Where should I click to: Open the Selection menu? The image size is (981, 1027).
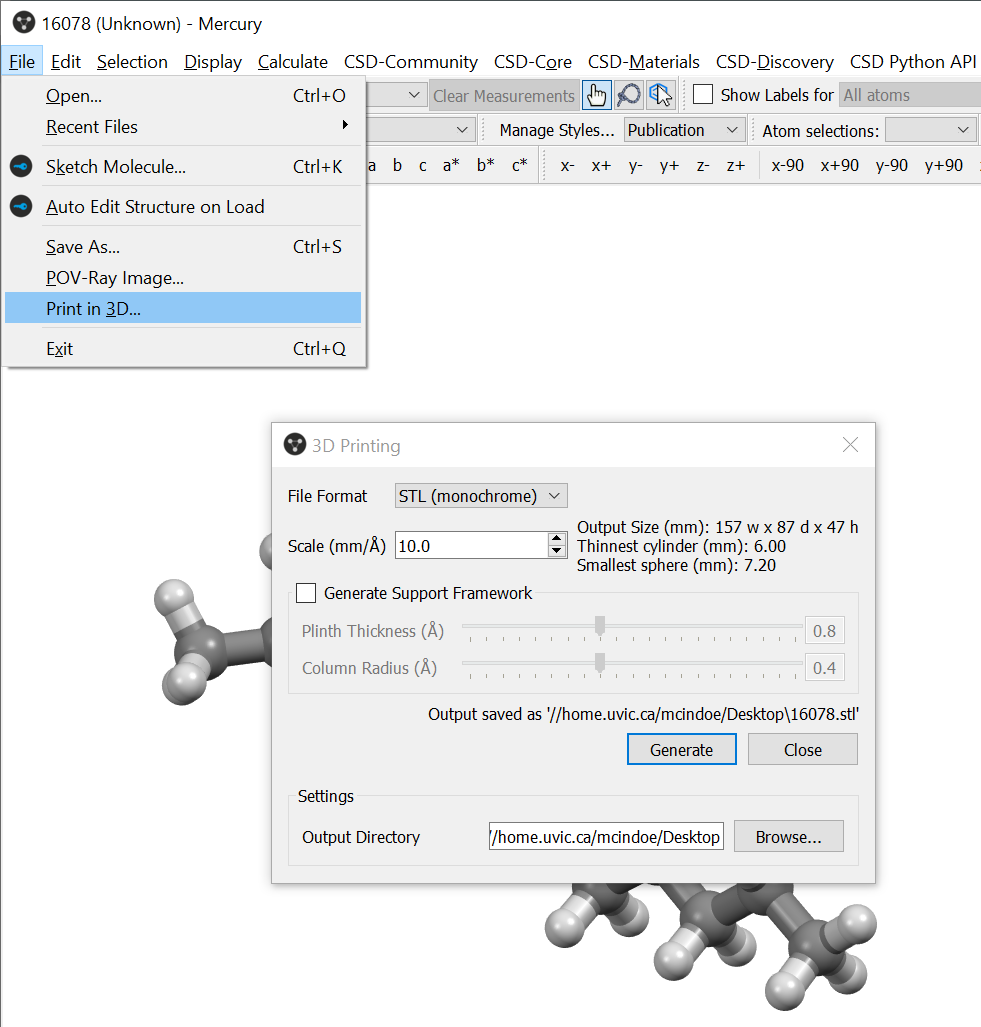pyautogui.click(x=132, y=62)
